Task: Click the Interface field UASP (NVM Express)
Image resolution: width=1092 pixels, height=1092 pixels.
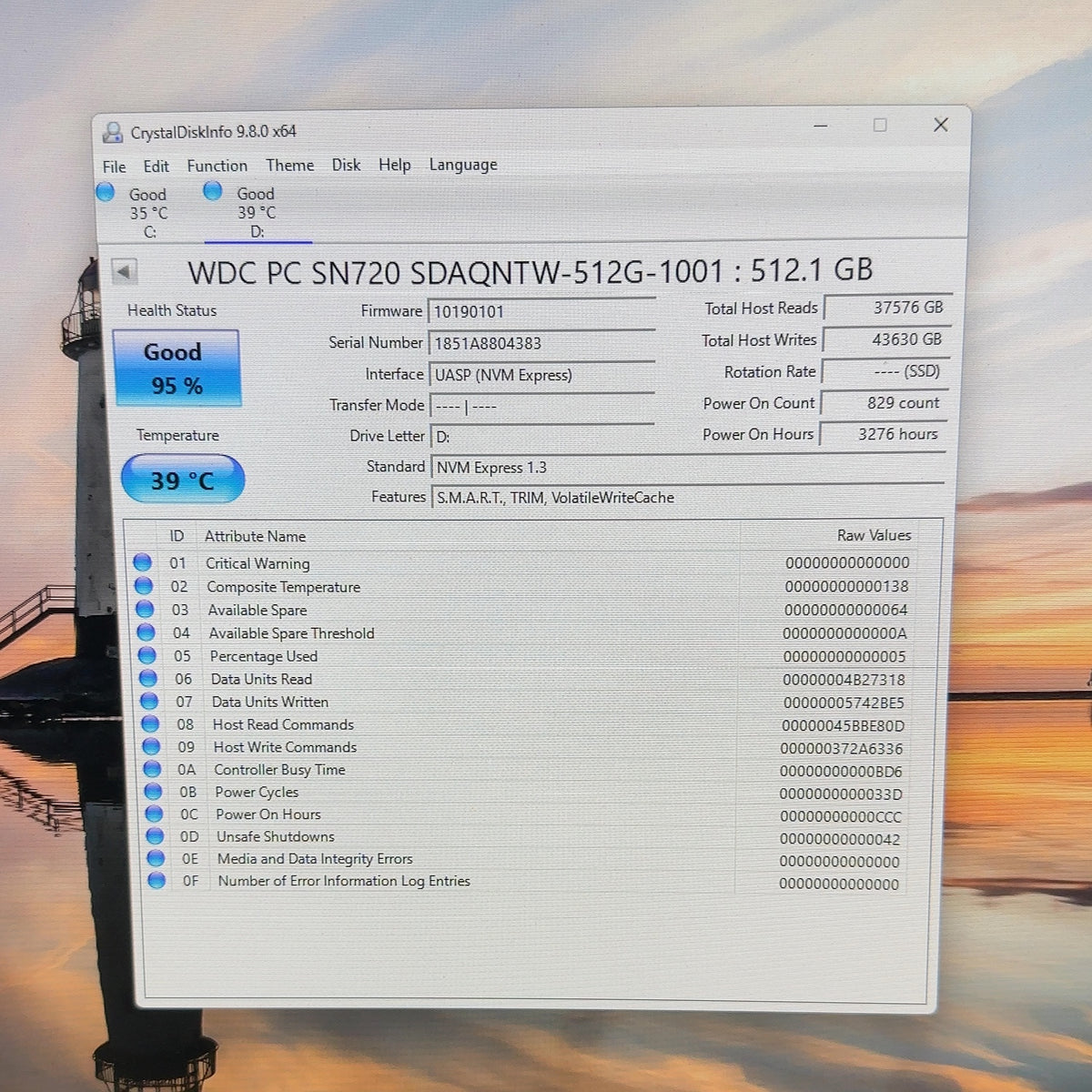Action: (x=541, y=374)
